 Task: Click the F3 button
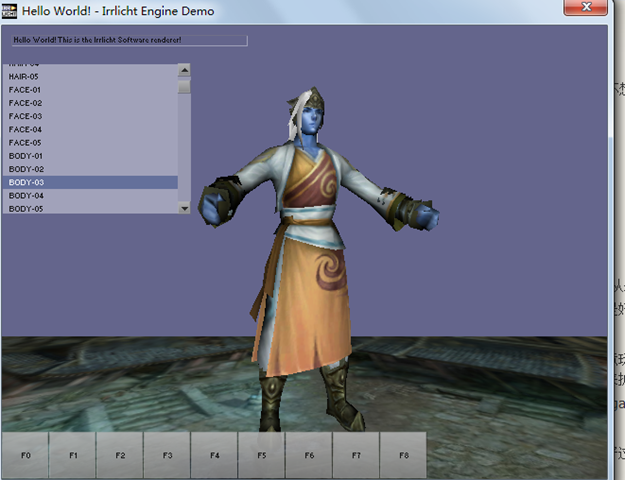pyautogui.click(x=167, y=455)
